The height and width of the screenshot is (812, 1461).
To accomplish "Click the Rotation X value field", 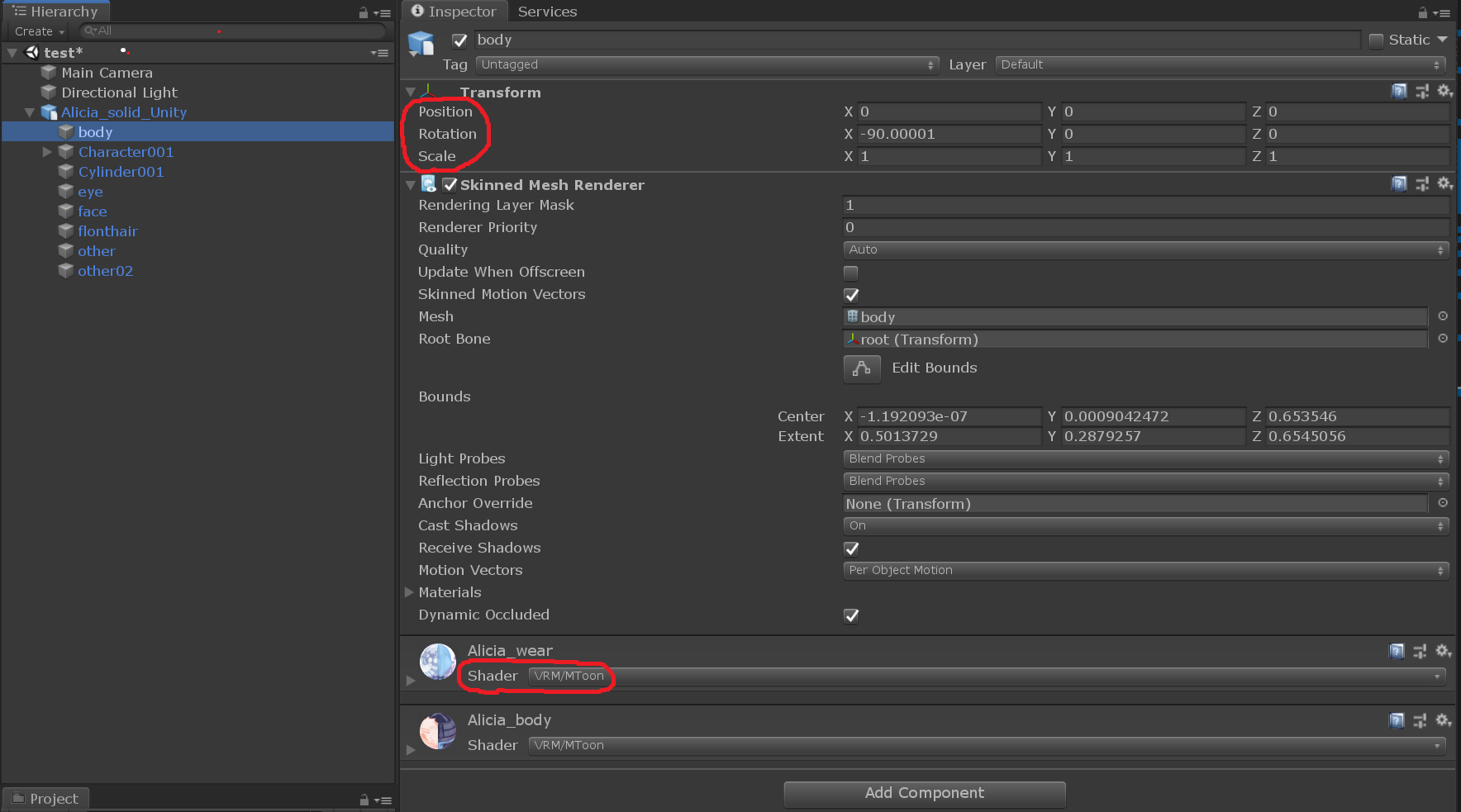I will click(x=949, y=134).
